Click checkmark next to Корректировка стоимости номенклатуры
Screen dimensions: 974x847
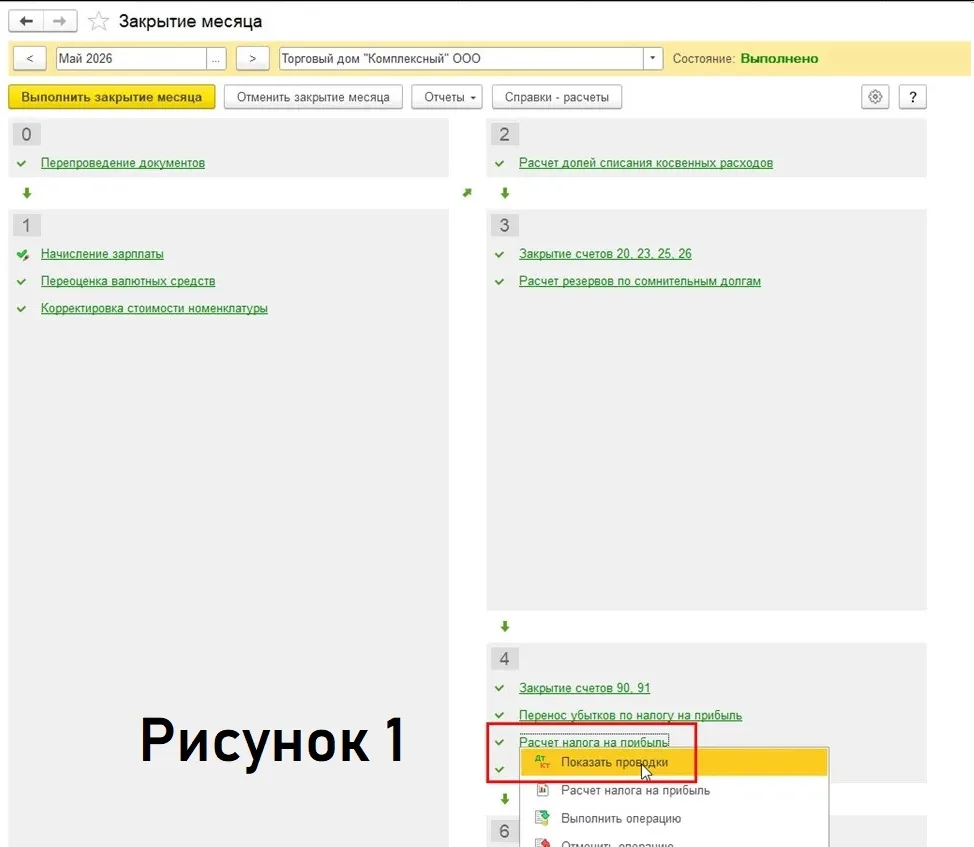pos(22,309)
